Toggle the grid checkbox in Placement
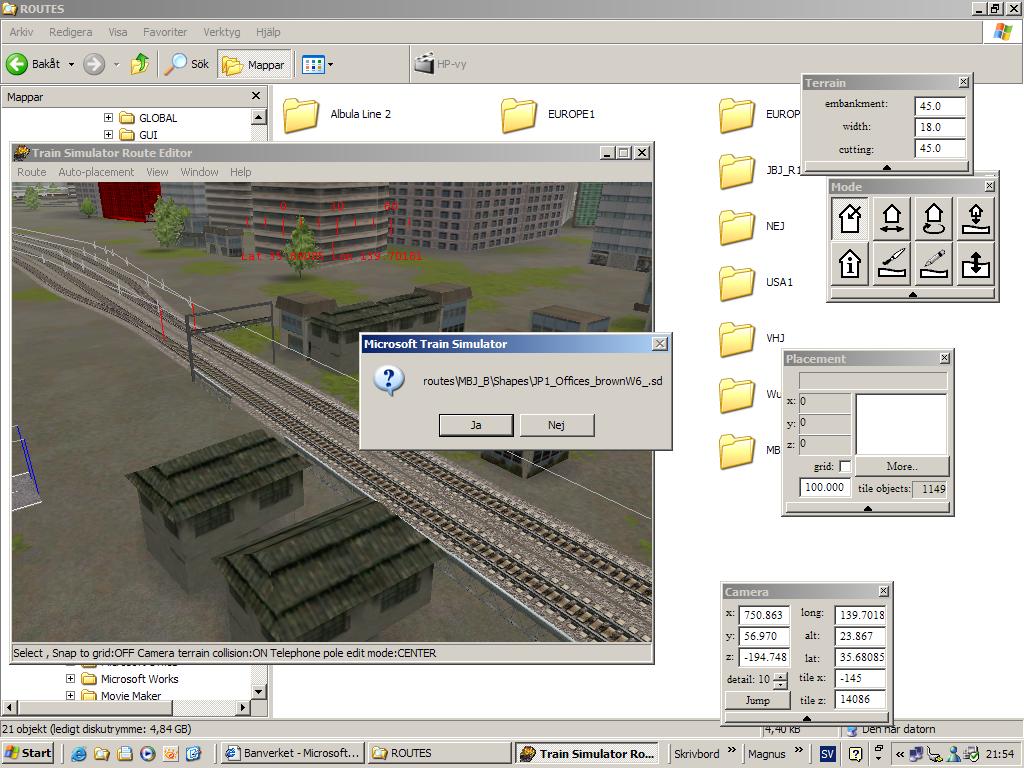The image size is (1024, 768). pos(845,466)
